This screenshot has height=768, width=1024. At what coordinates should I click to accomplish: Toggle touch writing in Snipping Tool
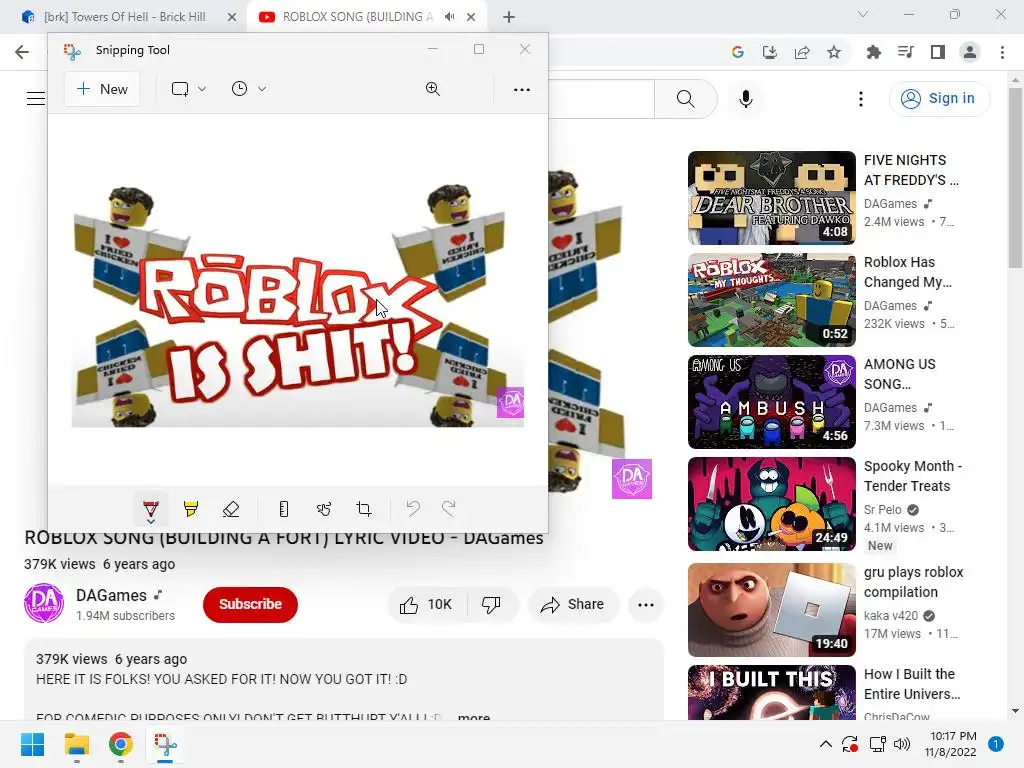[324, 509]
